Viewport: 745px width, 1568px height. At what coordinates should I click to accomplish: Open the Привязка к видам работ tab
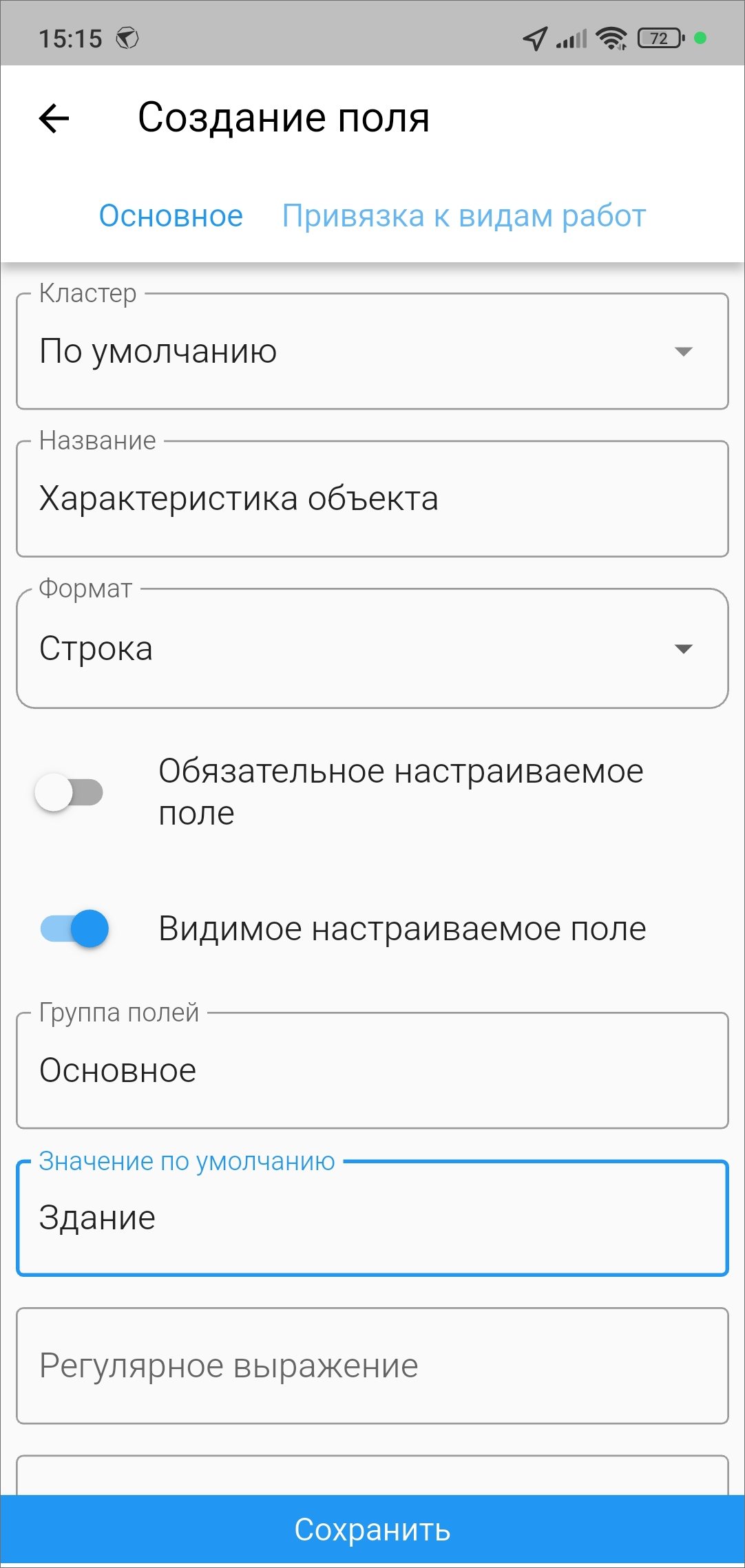click(463, 216)
